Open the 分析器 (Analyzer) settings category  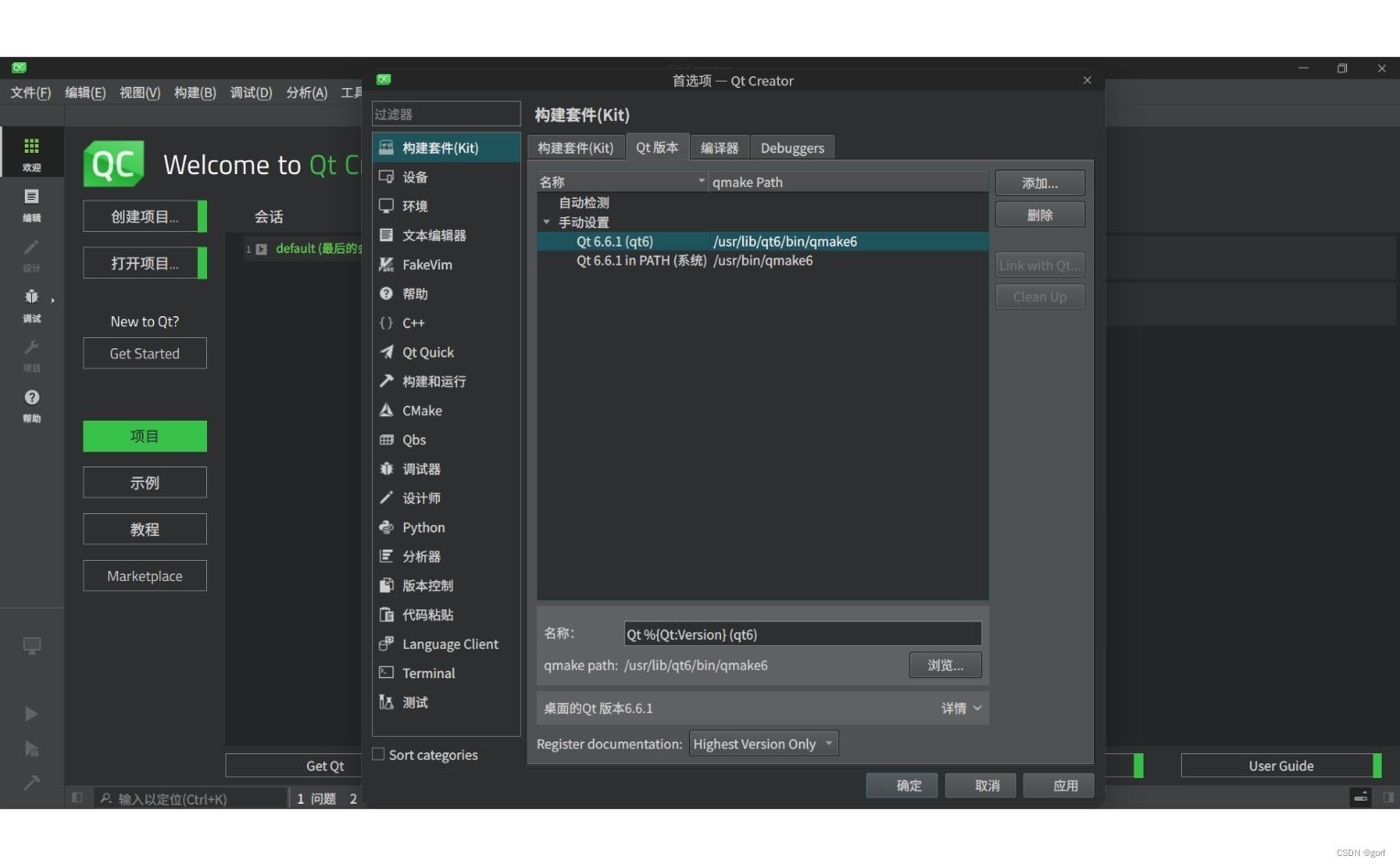tap(446, 556)
